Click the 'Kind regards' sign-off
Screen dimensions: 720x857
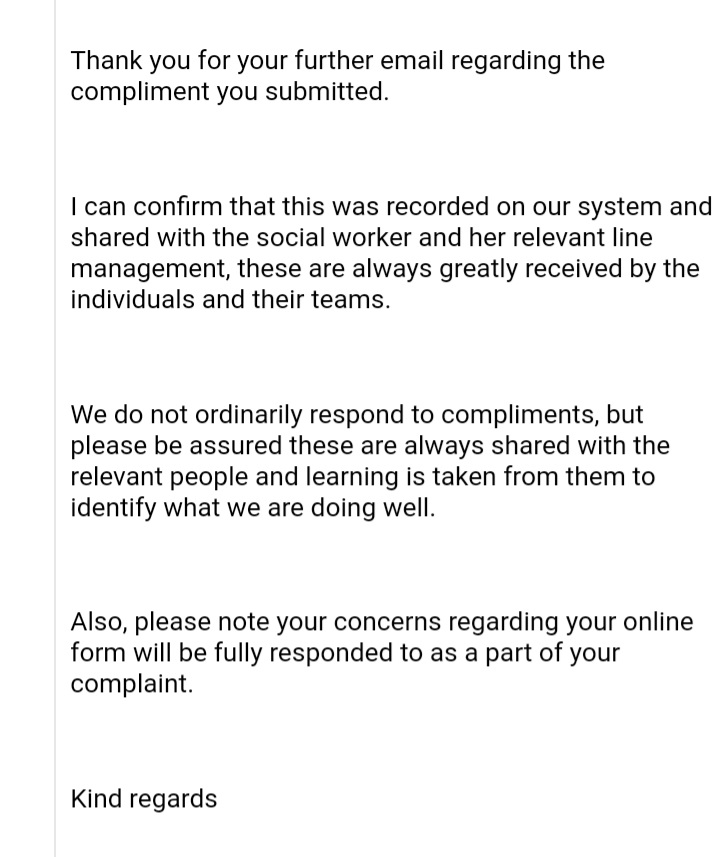[x=143, y=799]
